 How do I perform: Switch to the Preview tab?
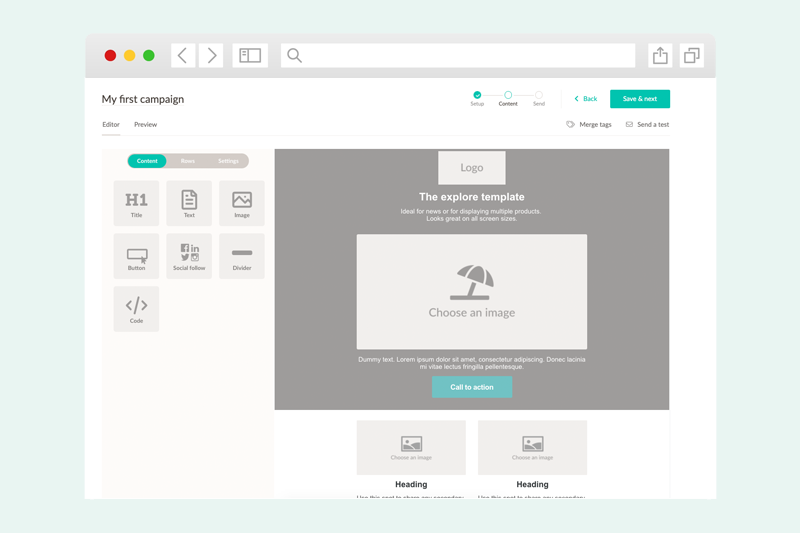(x=145, y=124)
